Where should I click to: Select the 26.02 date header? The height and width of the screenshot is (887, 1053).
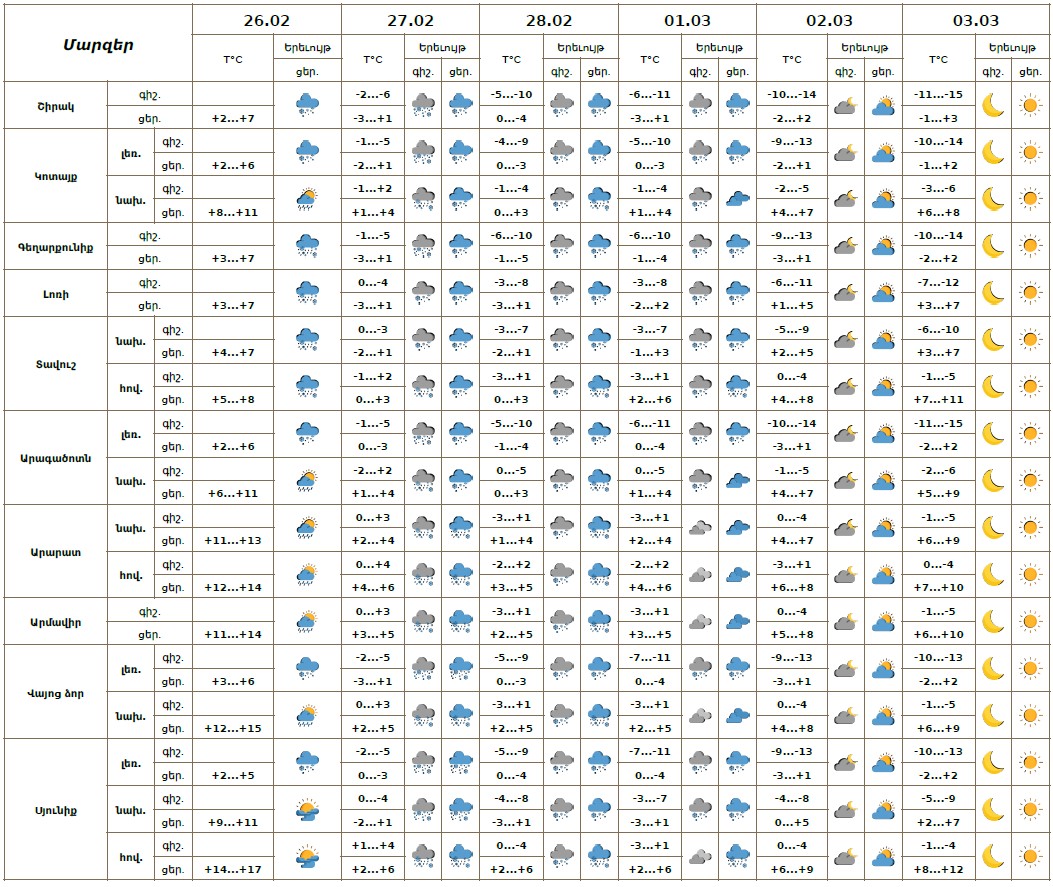pyautogui.click(x=267, y=20)
